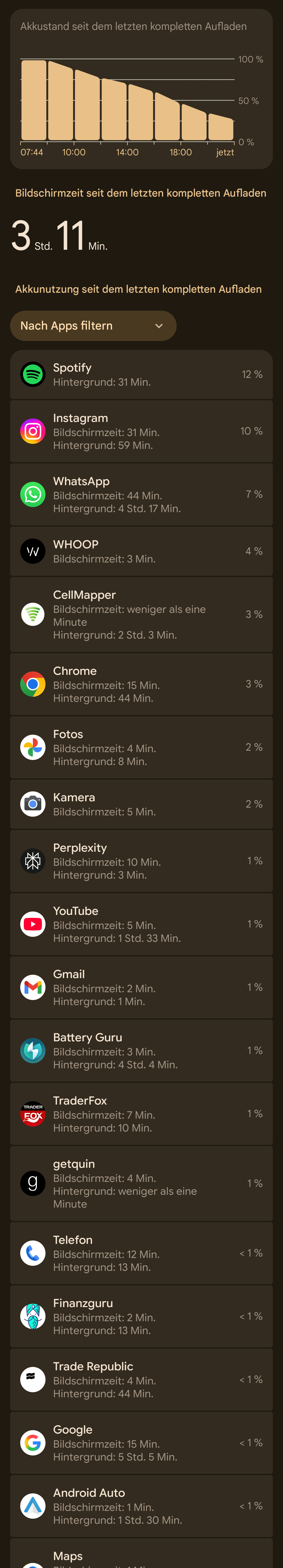283x1568 pixels.
Task: Click the filter dropdown chevron arrow
Action: point(159,326)
